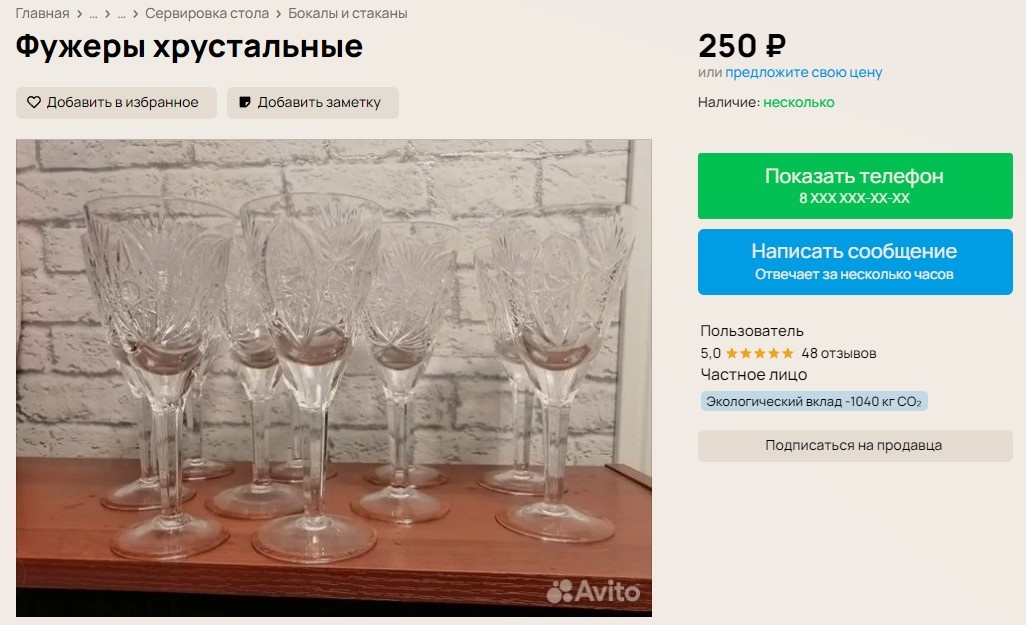Click the listing title 'Фужеры хрустальные'
Viewport: 1026px width, 625px height.
coord(189,46)
